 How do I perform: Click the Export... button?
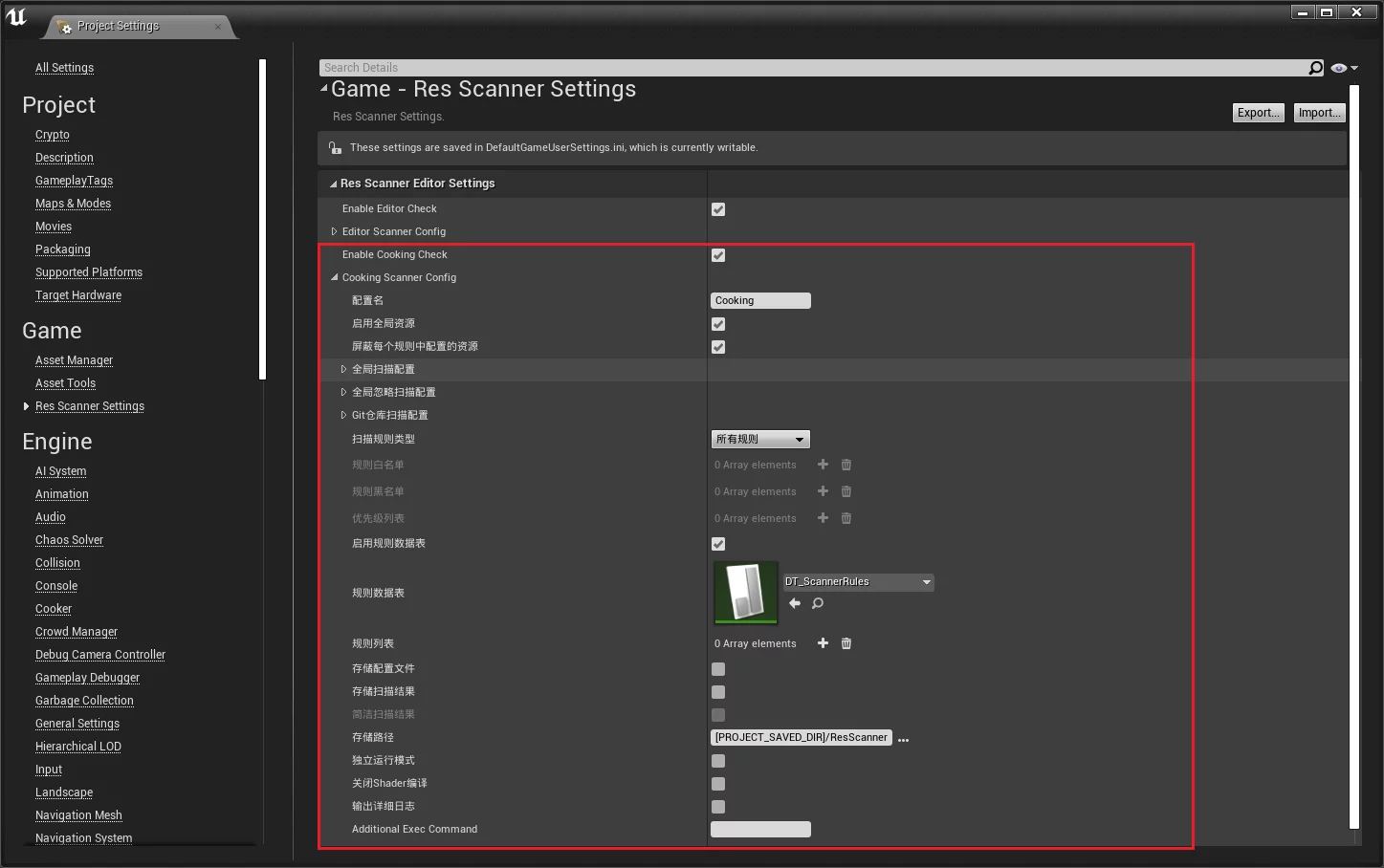click(1258, 113)
